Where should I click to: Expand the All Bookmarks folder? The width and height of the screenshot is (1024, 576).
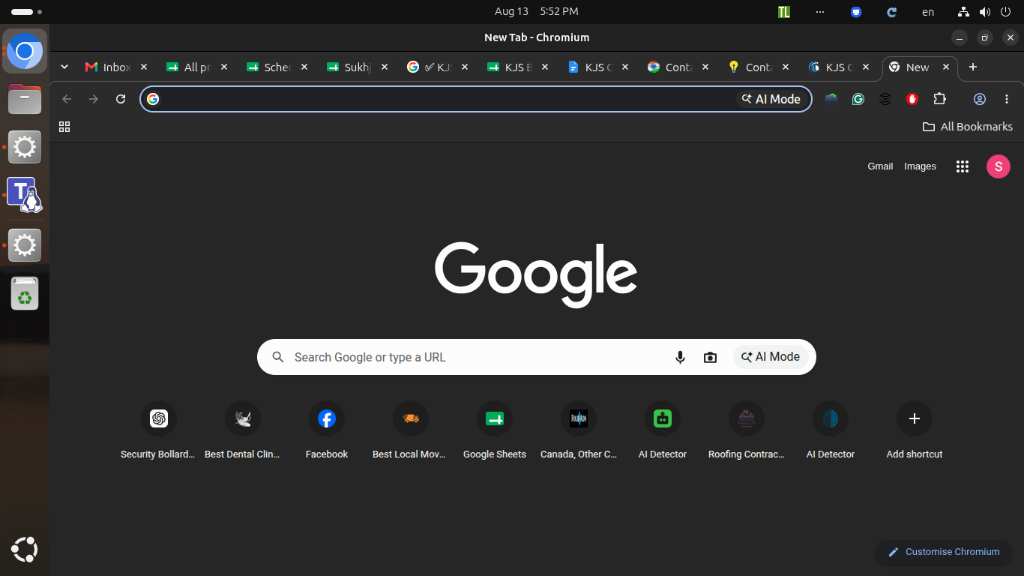(x=967, y=127)
